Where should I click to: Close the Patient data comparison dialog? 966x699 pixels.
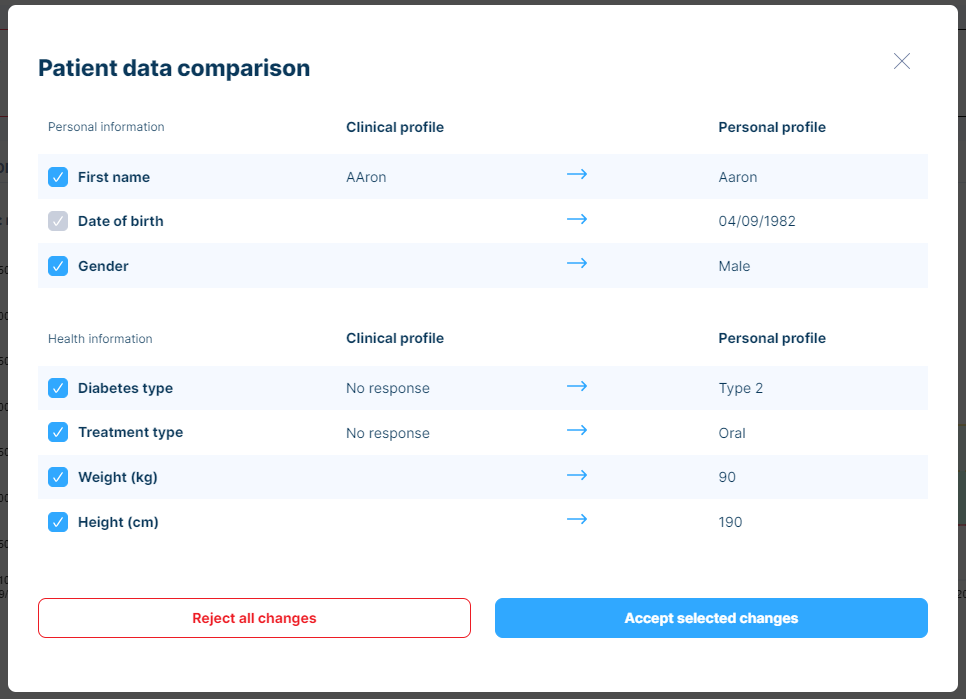click(901, 61)
